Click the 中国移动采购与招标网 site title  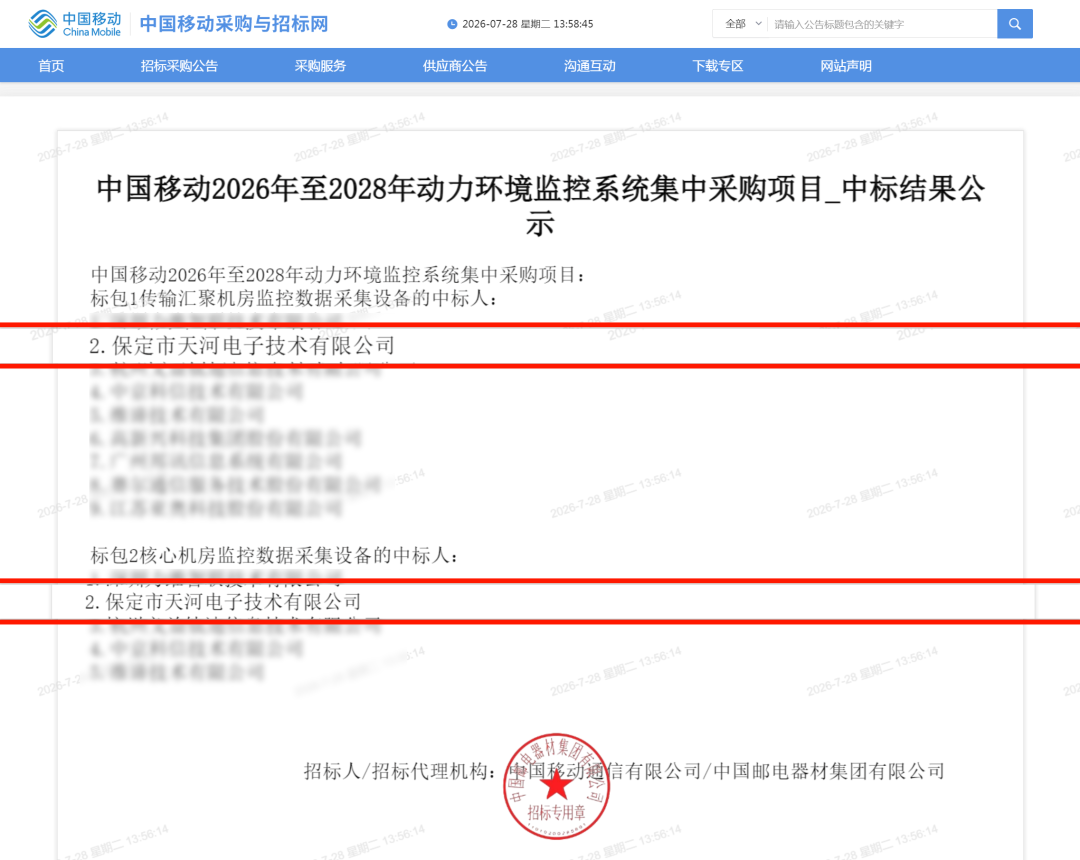coord(233,24)
